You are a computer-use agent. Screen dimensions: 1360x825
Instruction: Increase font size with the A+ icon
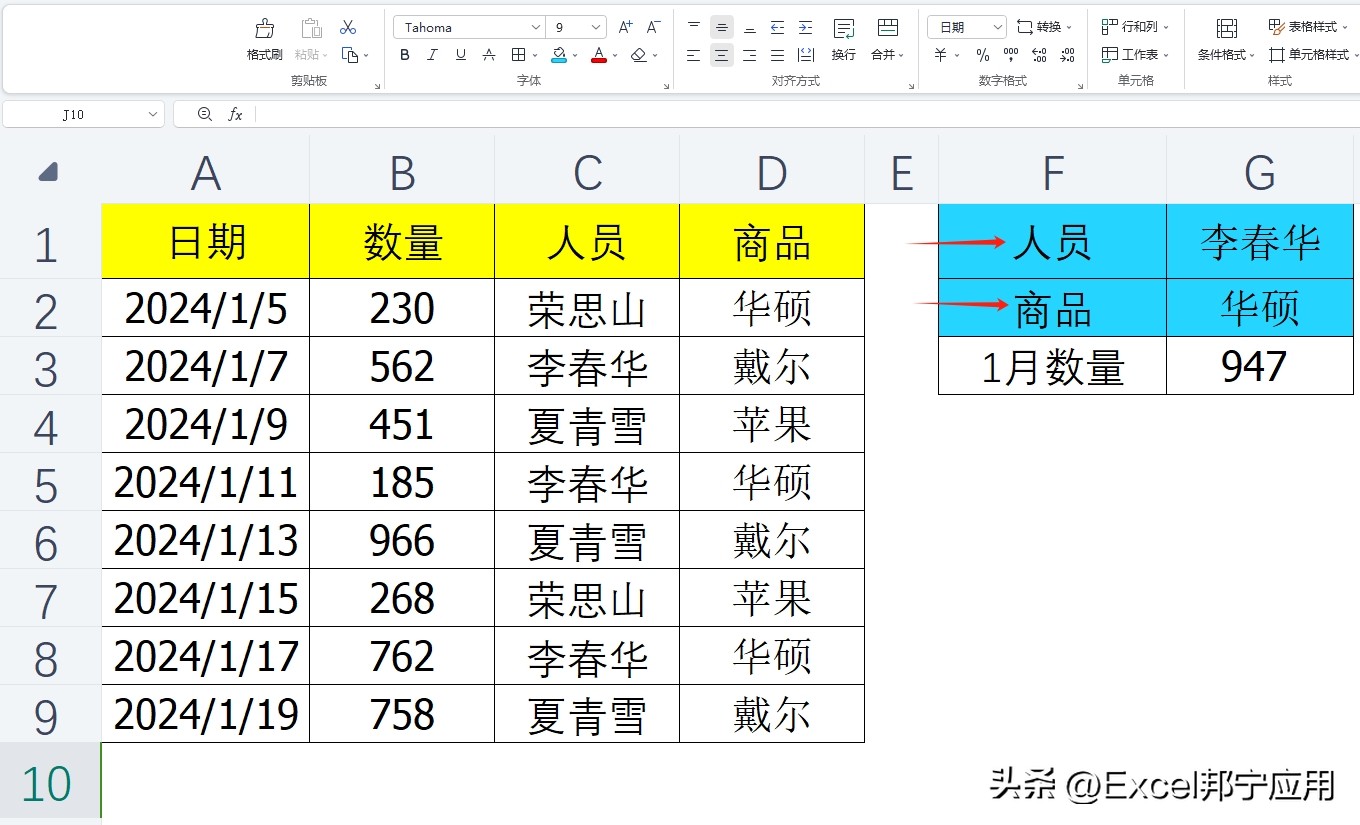[x=626, y=27]
